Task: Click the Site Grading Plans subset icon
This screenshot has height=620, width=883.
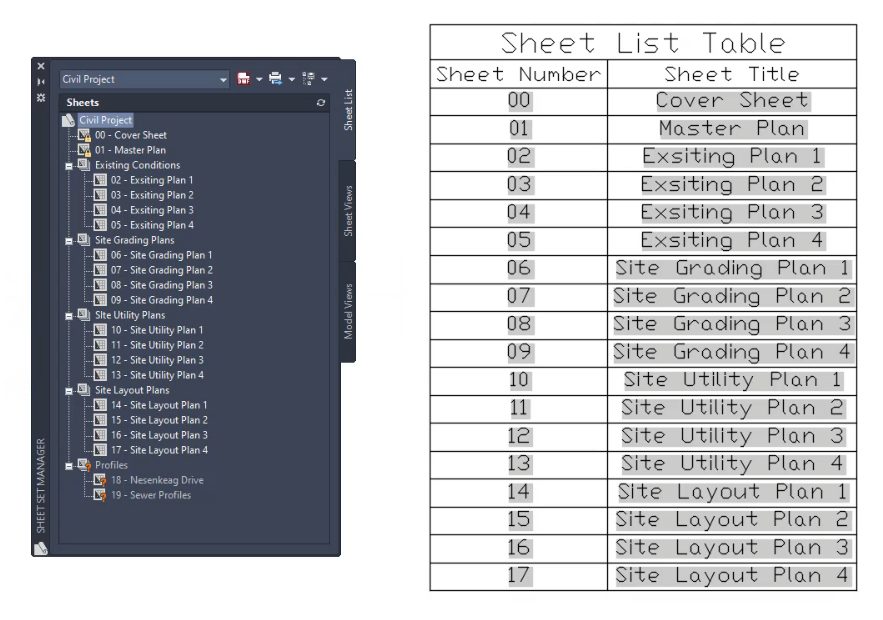Action: click(84, 239)
